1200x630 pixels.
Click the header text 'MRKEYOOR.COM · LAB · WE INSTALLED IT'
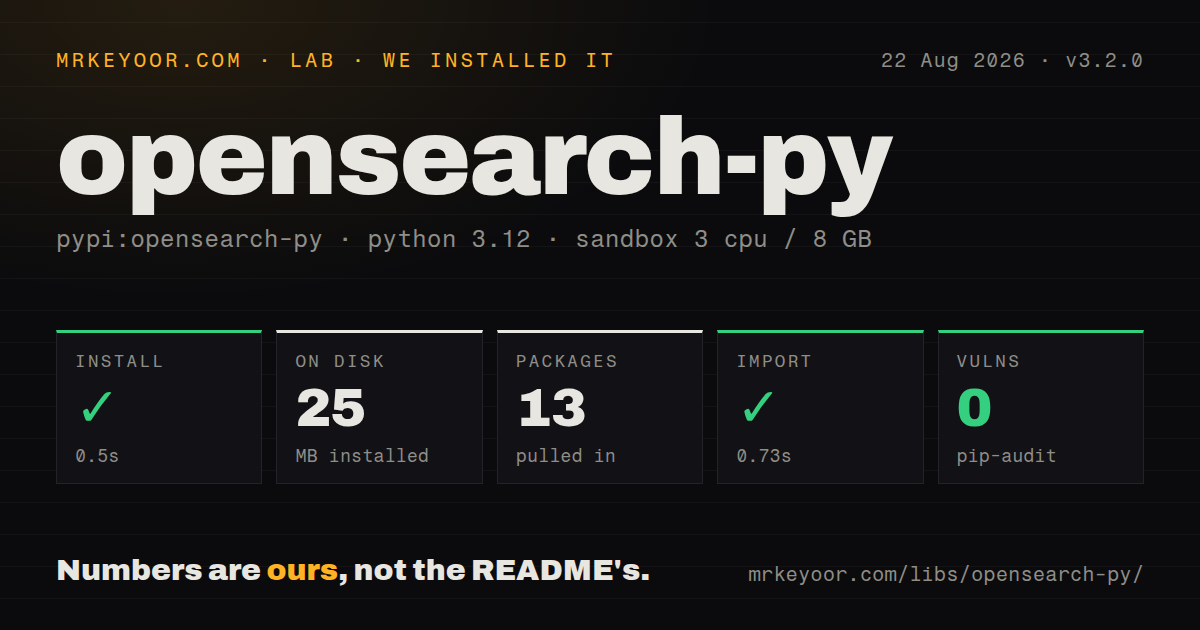[335, 61]
